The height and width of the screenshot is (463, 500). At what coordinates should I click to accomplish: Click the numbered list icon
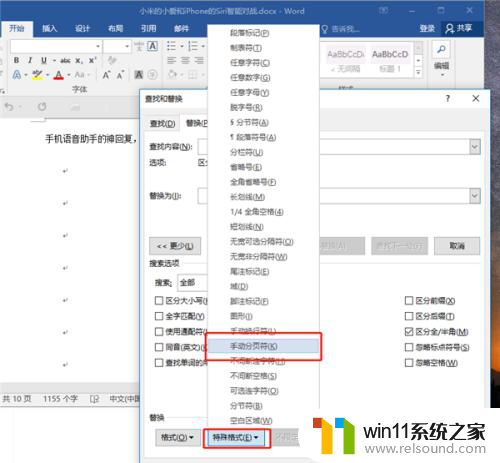[x=193, y=46]
